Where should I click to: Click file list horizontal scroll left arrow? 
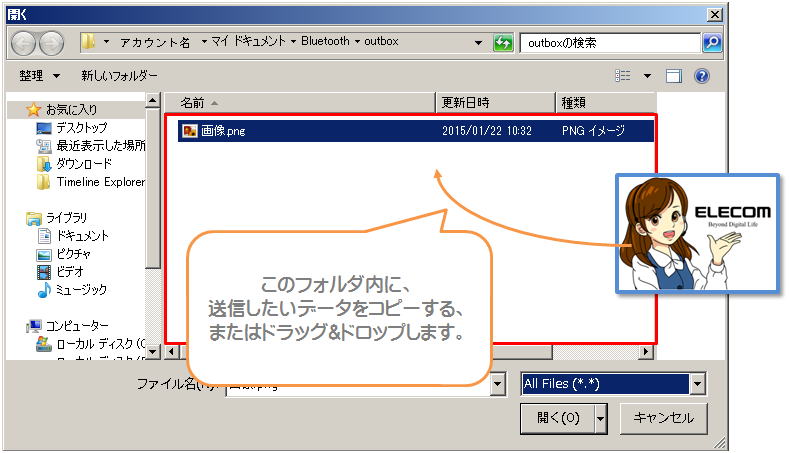point(172,352)
